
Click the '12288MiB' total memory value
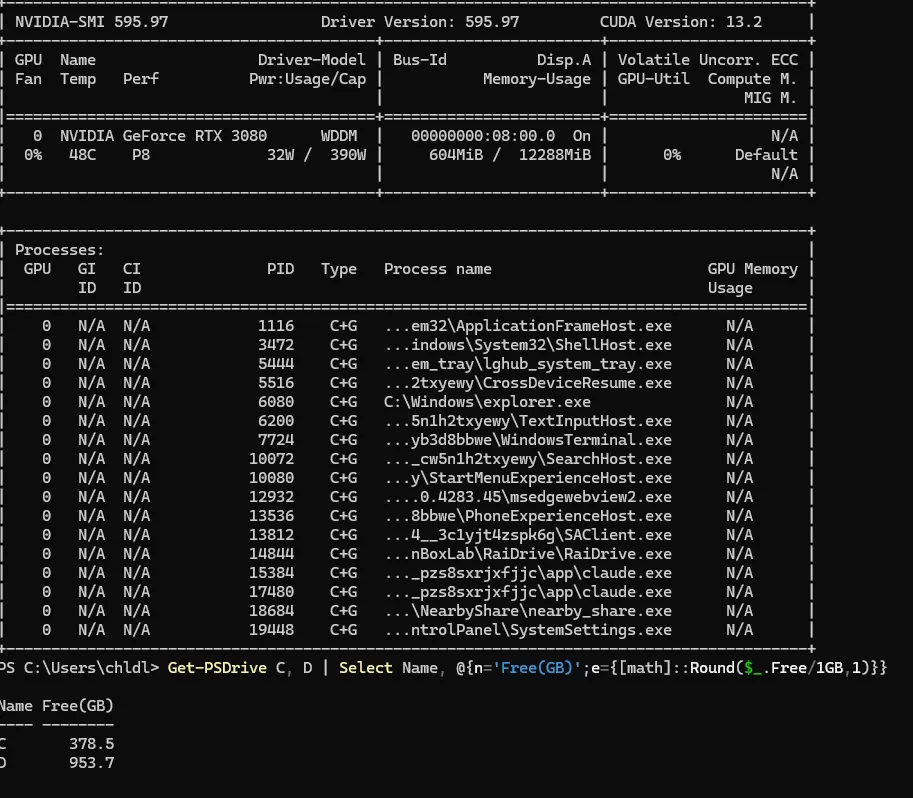555,155
